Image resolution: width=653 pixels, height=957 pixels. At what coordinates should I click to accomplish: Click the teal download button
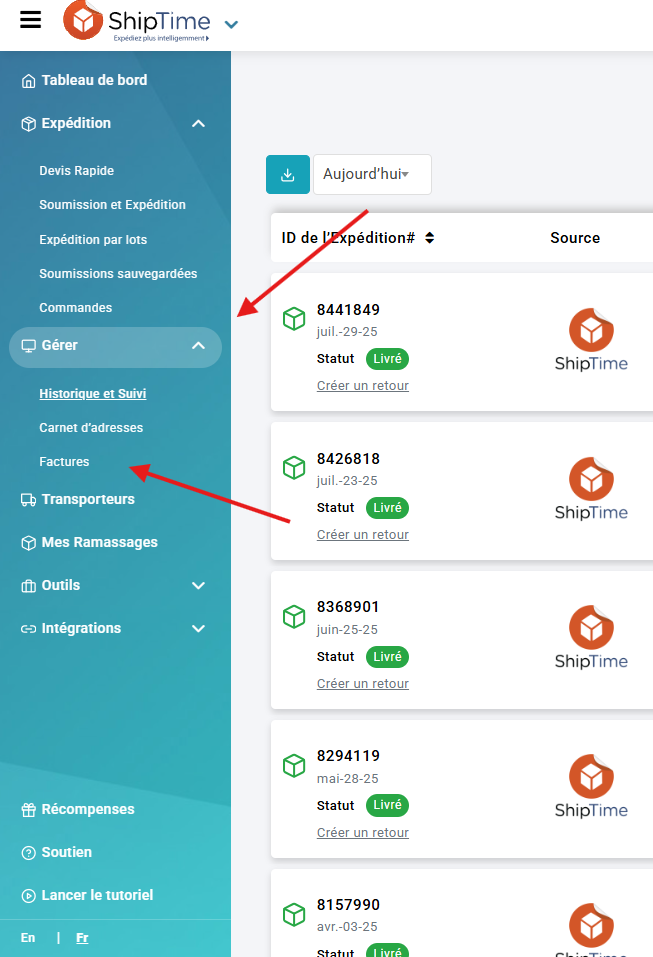pos(287,175)
